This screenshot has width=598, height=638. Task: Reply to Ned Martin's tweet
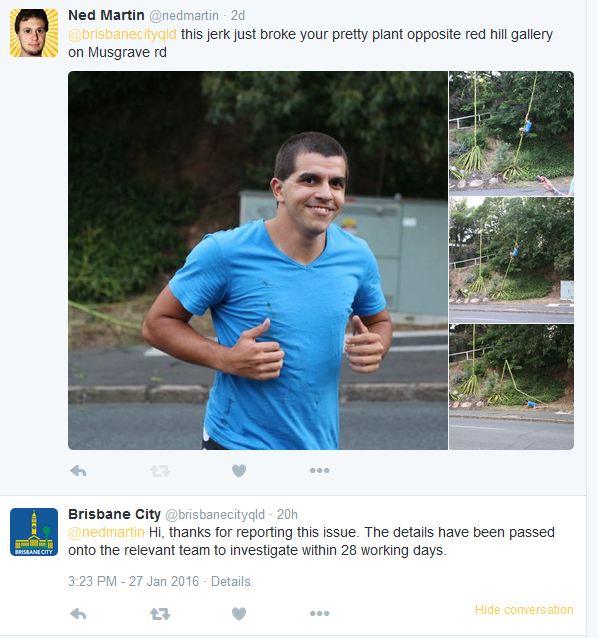point(78,471)
